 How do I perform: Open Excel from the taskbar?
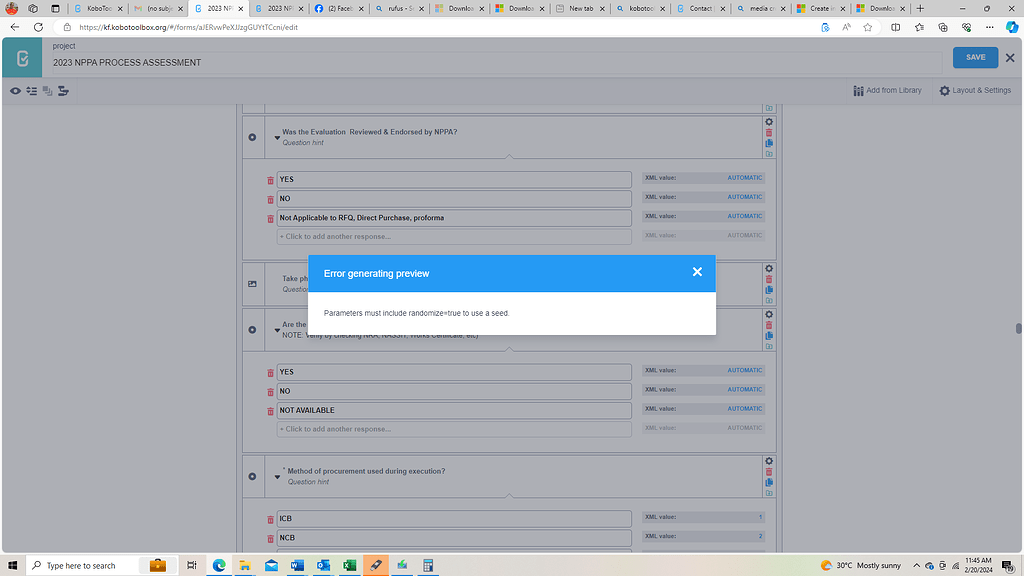pos(349,565)
